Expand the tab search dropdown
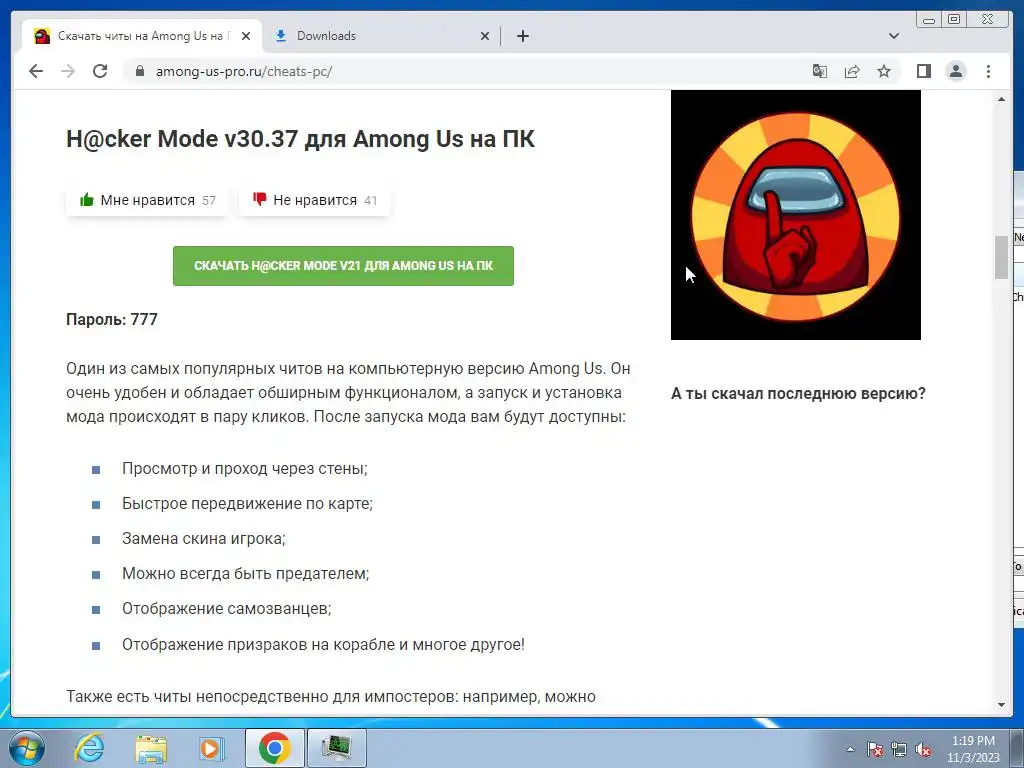Viewport: 1024px width, 768px height. (x=894, y=36)
